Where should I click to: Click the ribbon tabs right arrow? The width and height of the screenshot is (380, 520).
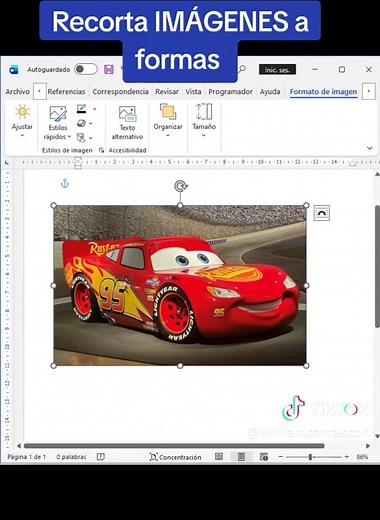(x=369, y=91)
